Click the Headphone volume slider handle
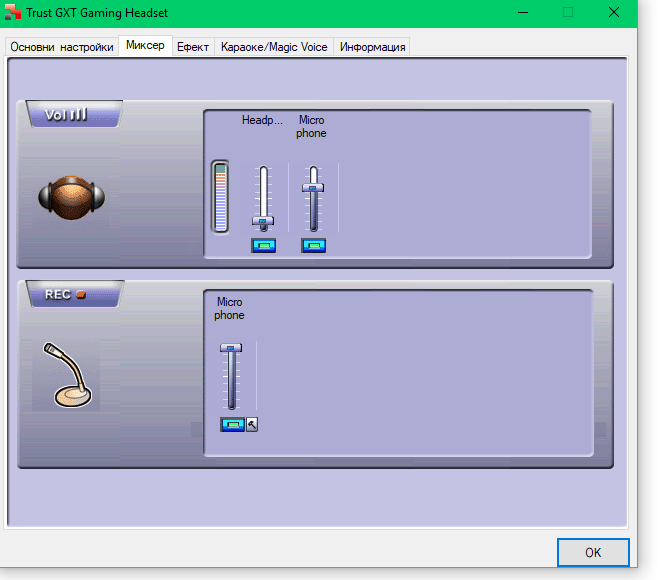The width and height of the screenshot is (663, 580). (263, 221)
